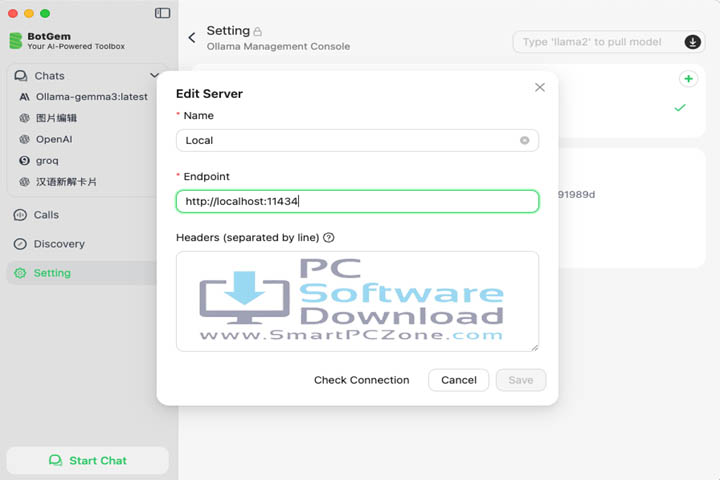Click the OpenAI chat icon

pyautogui.click(x=24, y=139)
